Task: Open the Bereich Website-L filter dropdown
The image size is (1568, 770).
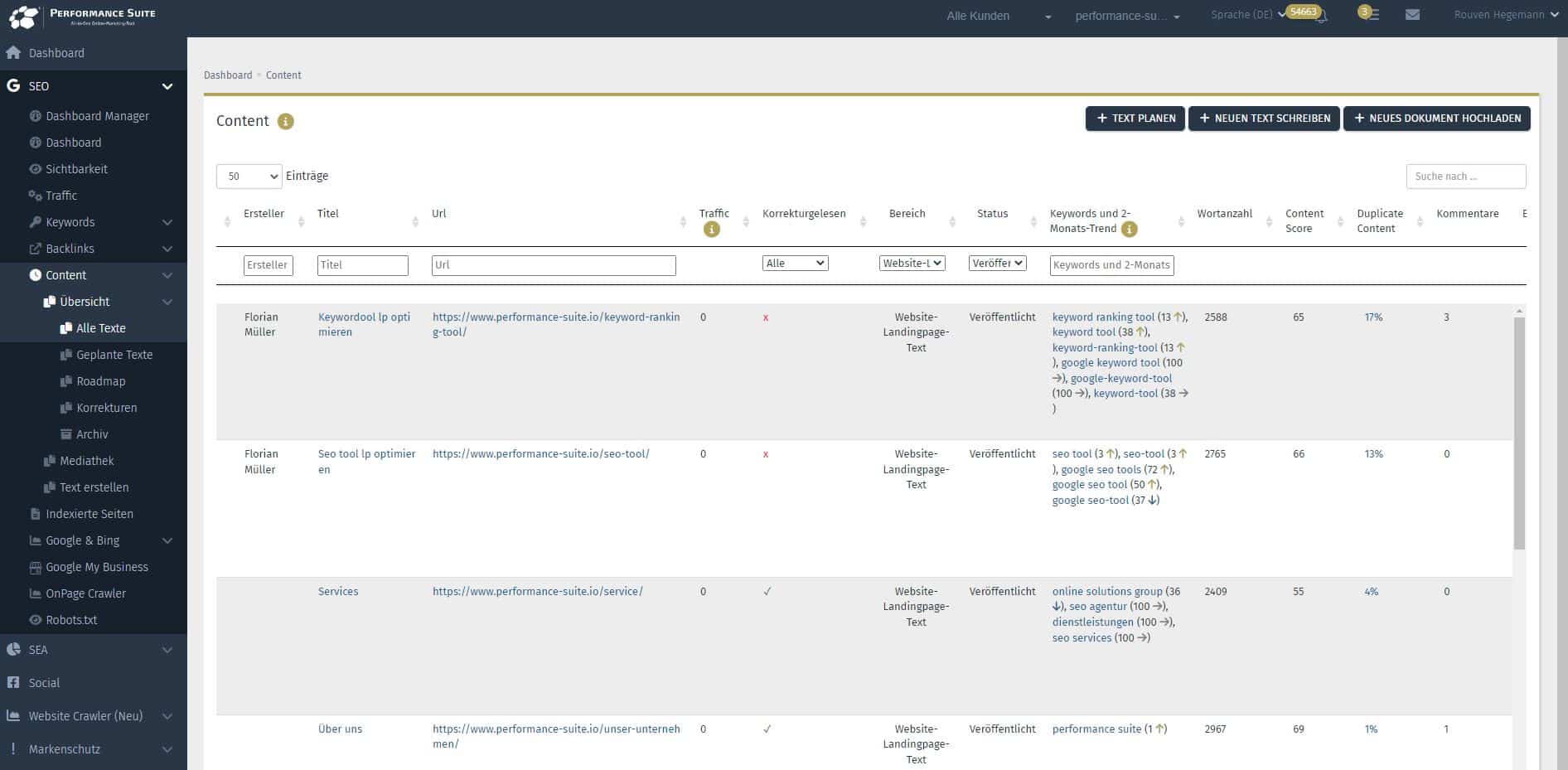Action: tap(912, 264)
